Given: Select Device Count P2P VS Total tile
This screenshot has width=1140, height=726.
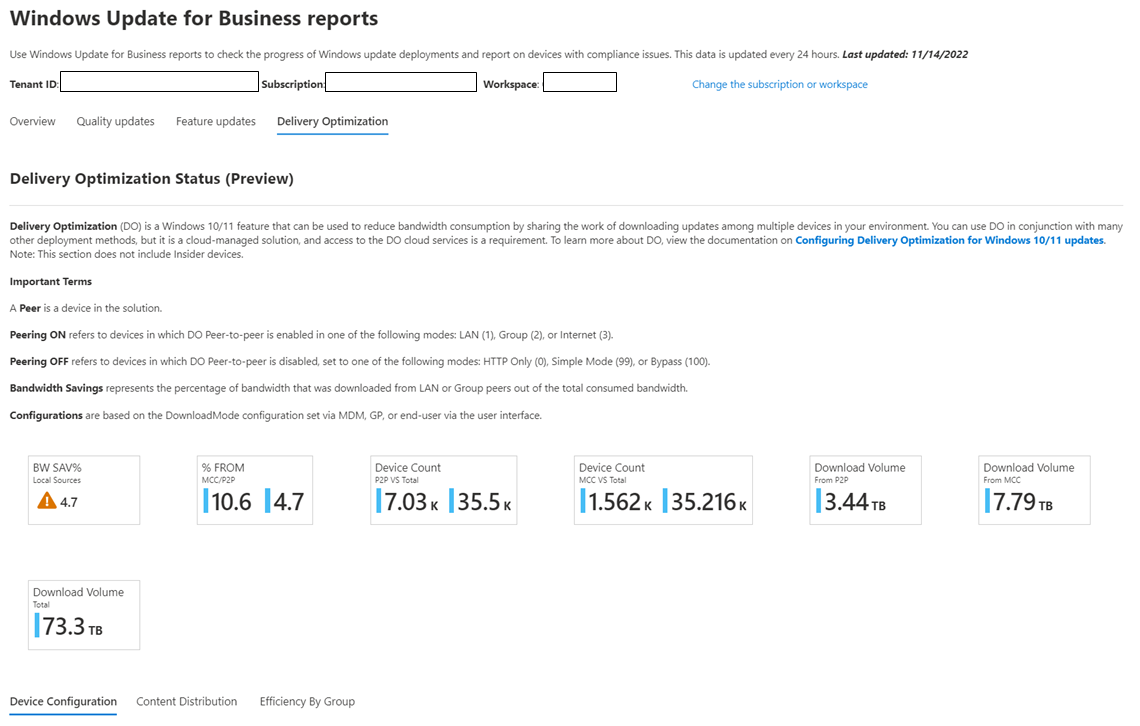Looking at the screenshot, I should pyautogui.click(x=443, y=490).
